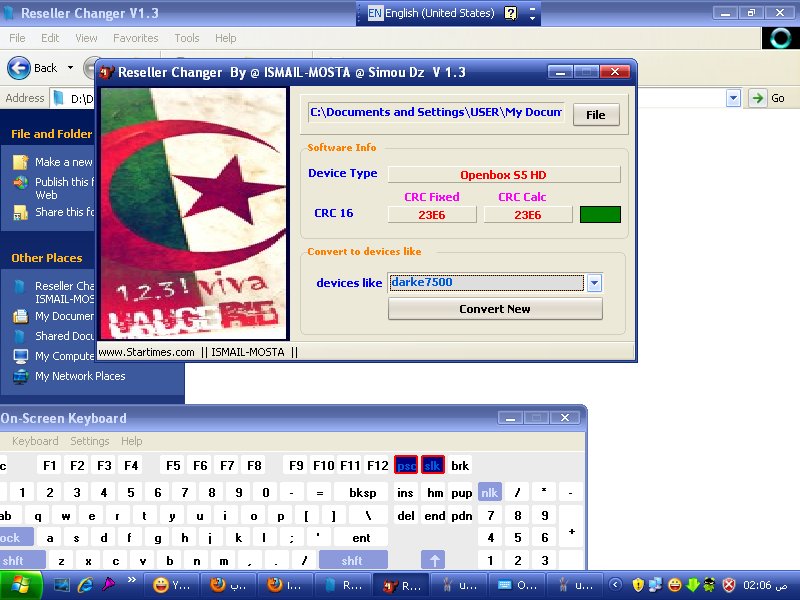Screen dimensions: 800x600
Task: Expand the quick launch overflow chevron
Action: pos(132,580)
